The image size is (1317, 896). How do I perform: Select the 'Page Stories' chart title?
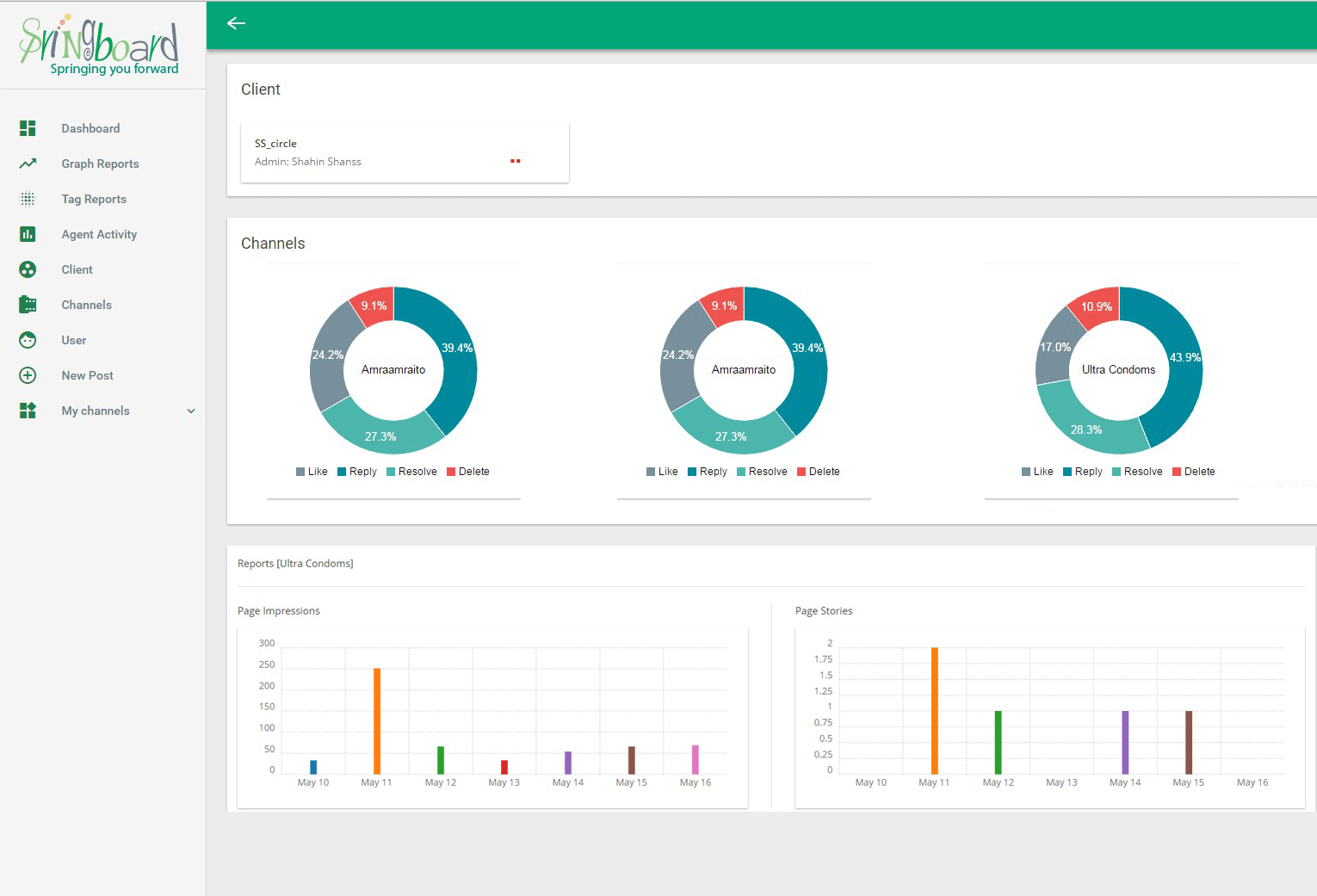[x=824, y=611]
